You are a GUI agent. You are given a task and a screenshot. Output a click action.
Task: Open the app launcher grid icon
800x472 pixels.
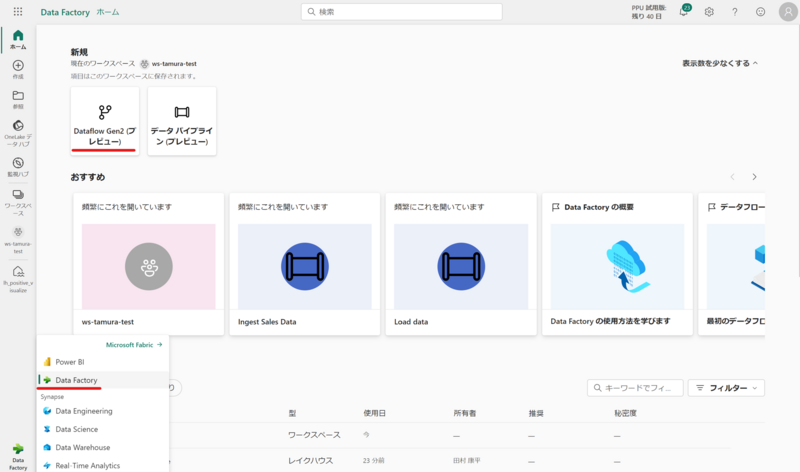18,11
